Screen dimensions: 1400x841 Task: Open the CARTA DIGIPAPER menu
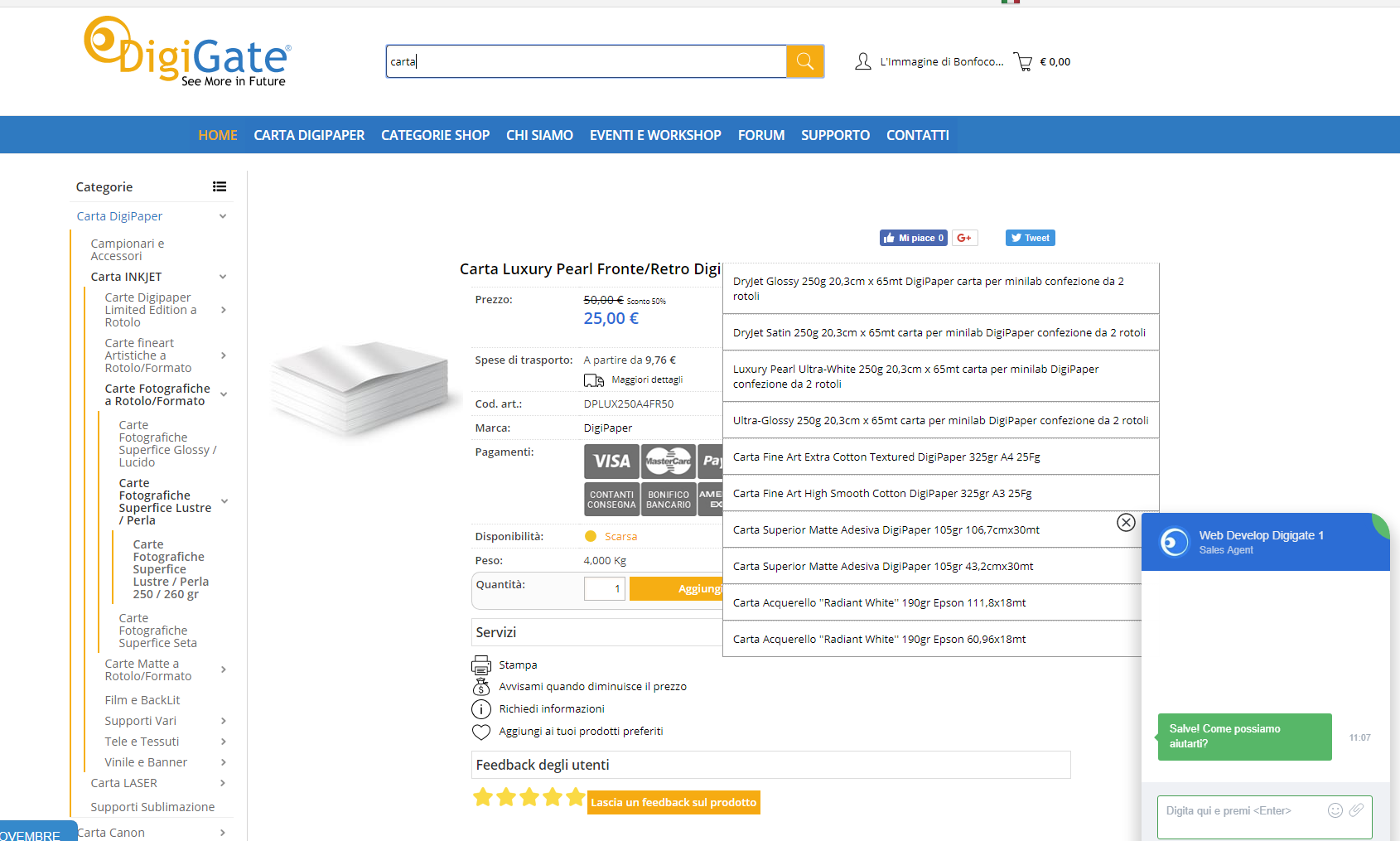[309, 135]
